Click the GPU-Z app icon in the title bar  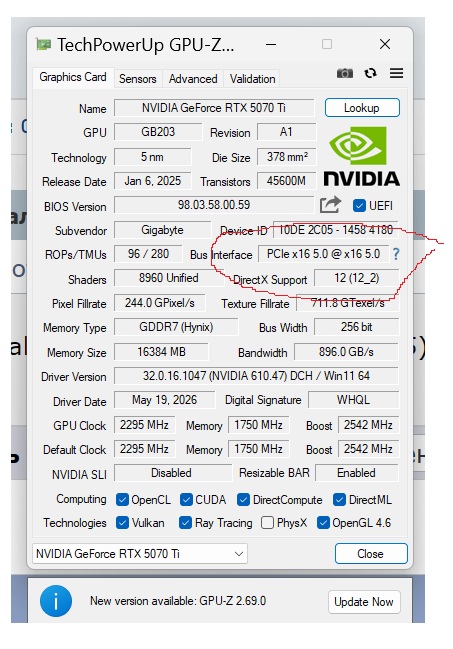coord(43,44)
